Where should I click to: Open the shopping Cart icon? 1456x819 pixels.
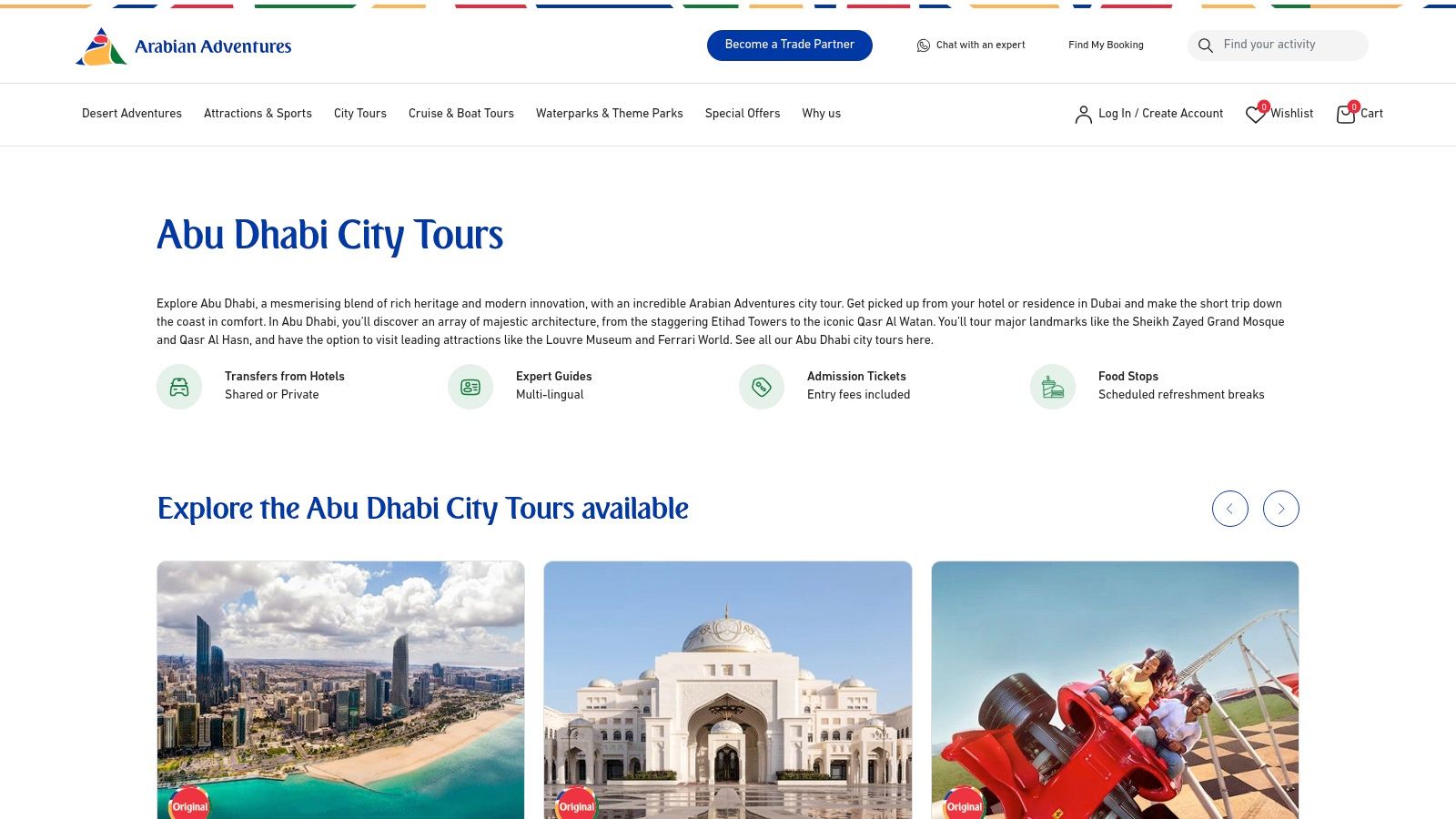1346,114
